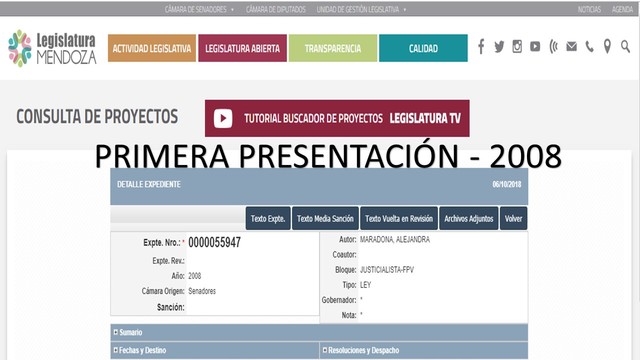
Task: Click author name MARADONA, ALEJANDRA
Action: 395,240
